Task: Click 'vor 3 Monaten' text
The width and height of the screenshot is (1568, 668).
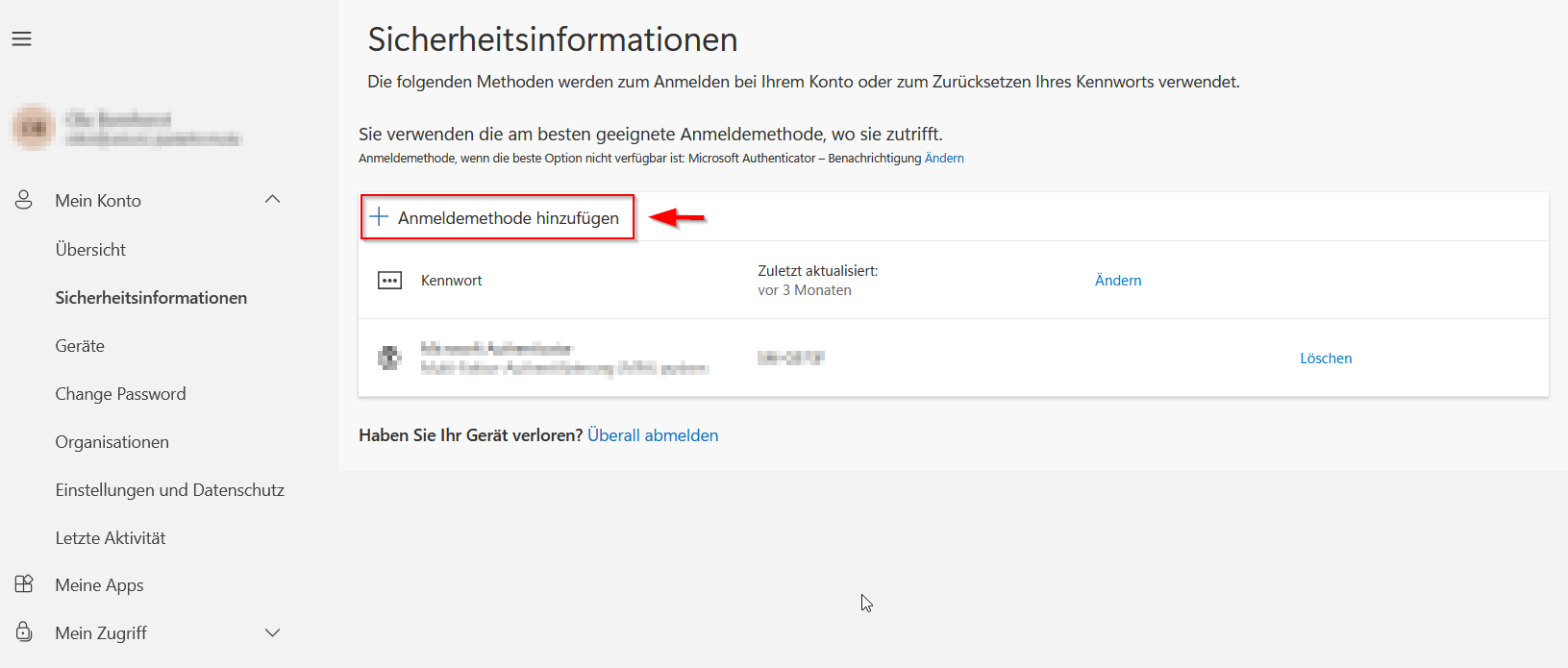Action: click(805, 290)
